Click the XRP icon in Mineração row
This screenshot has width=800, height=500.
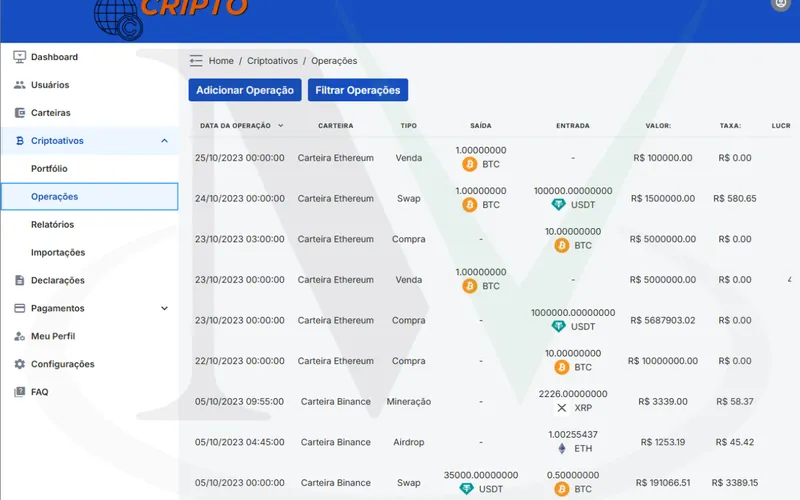click(562, 408)
